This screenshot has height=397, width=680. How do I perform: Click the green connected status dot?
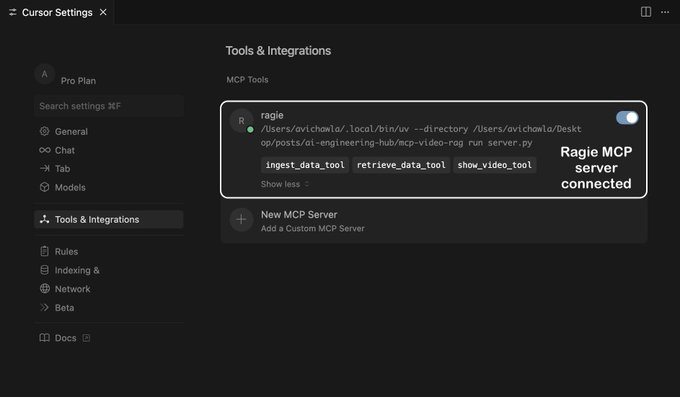[x=250, y=129]
